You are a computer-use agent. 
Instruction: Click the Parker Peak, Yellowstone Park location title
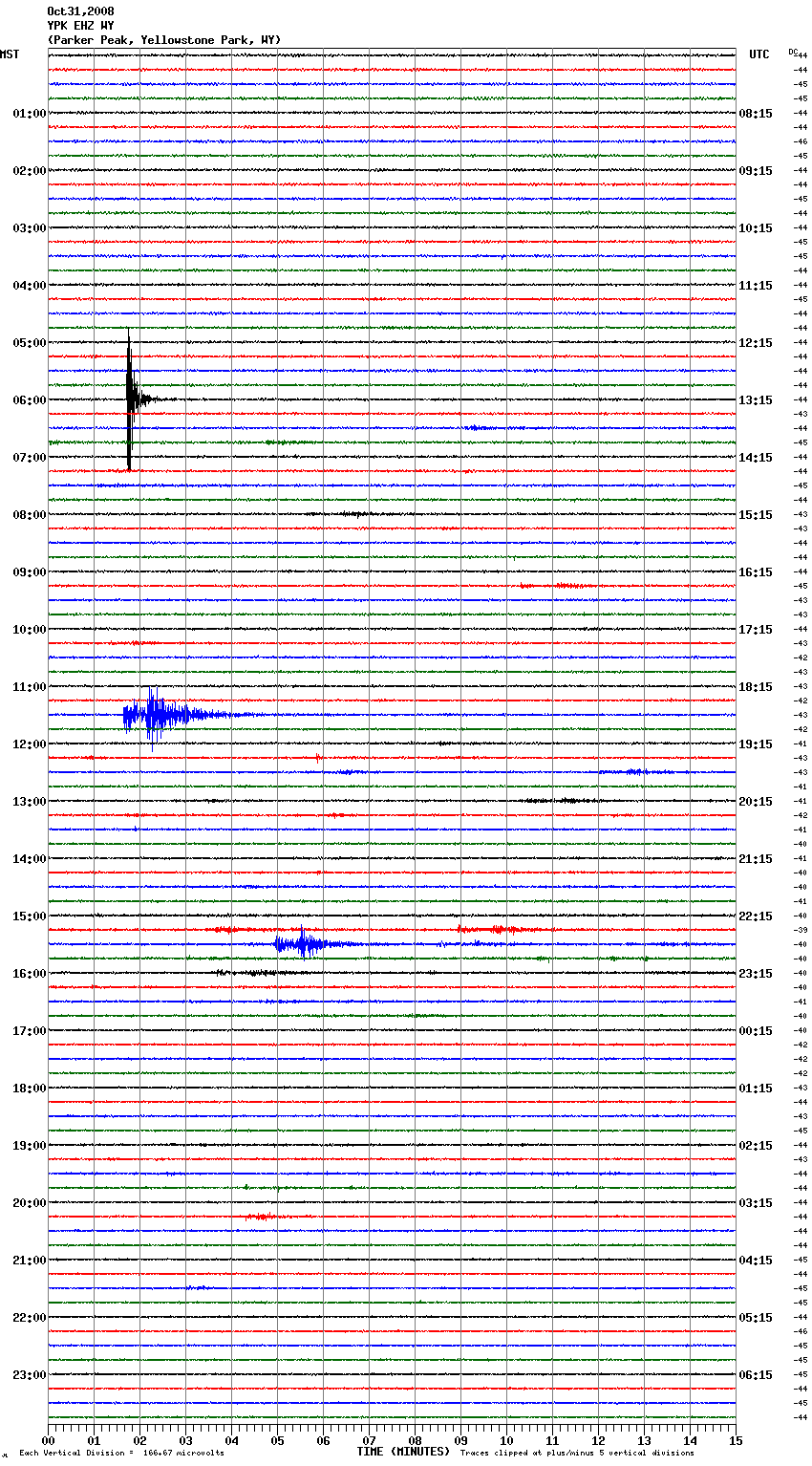tap(164, 40)
